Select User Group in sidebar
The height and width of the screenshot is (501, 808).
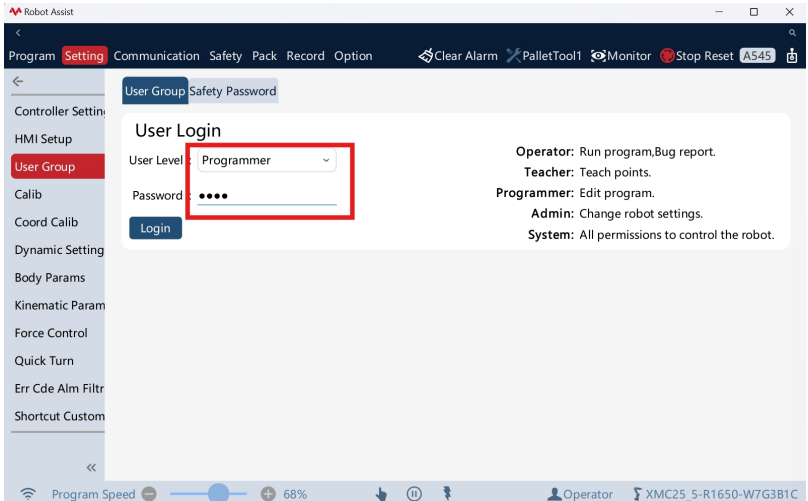pyautogui.click(x=58, y=166)
